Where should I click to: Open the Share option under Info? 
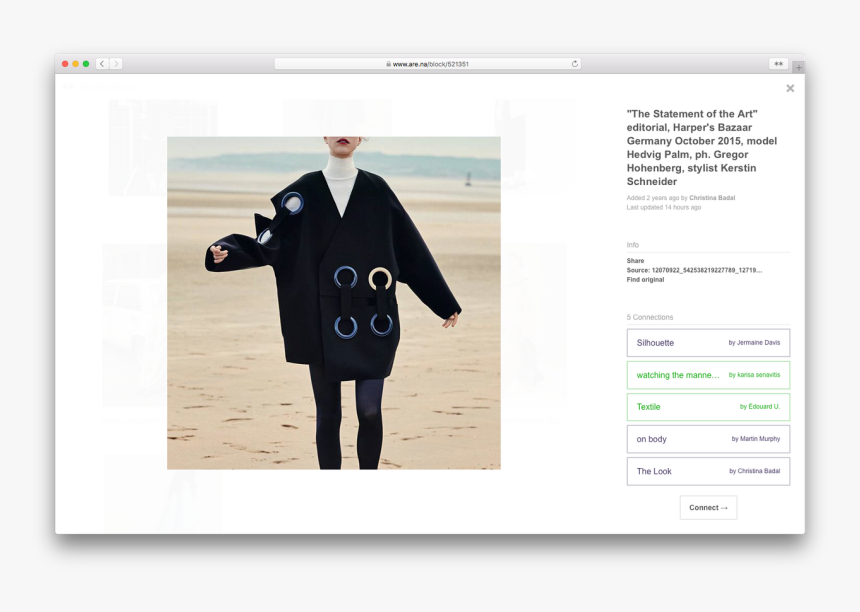[x=635, y=261]
